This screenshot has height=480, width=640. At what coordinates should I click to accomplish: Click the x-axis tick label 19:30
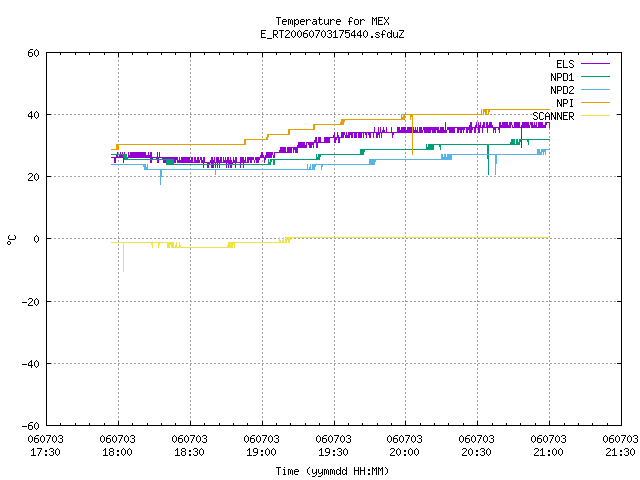333,452
